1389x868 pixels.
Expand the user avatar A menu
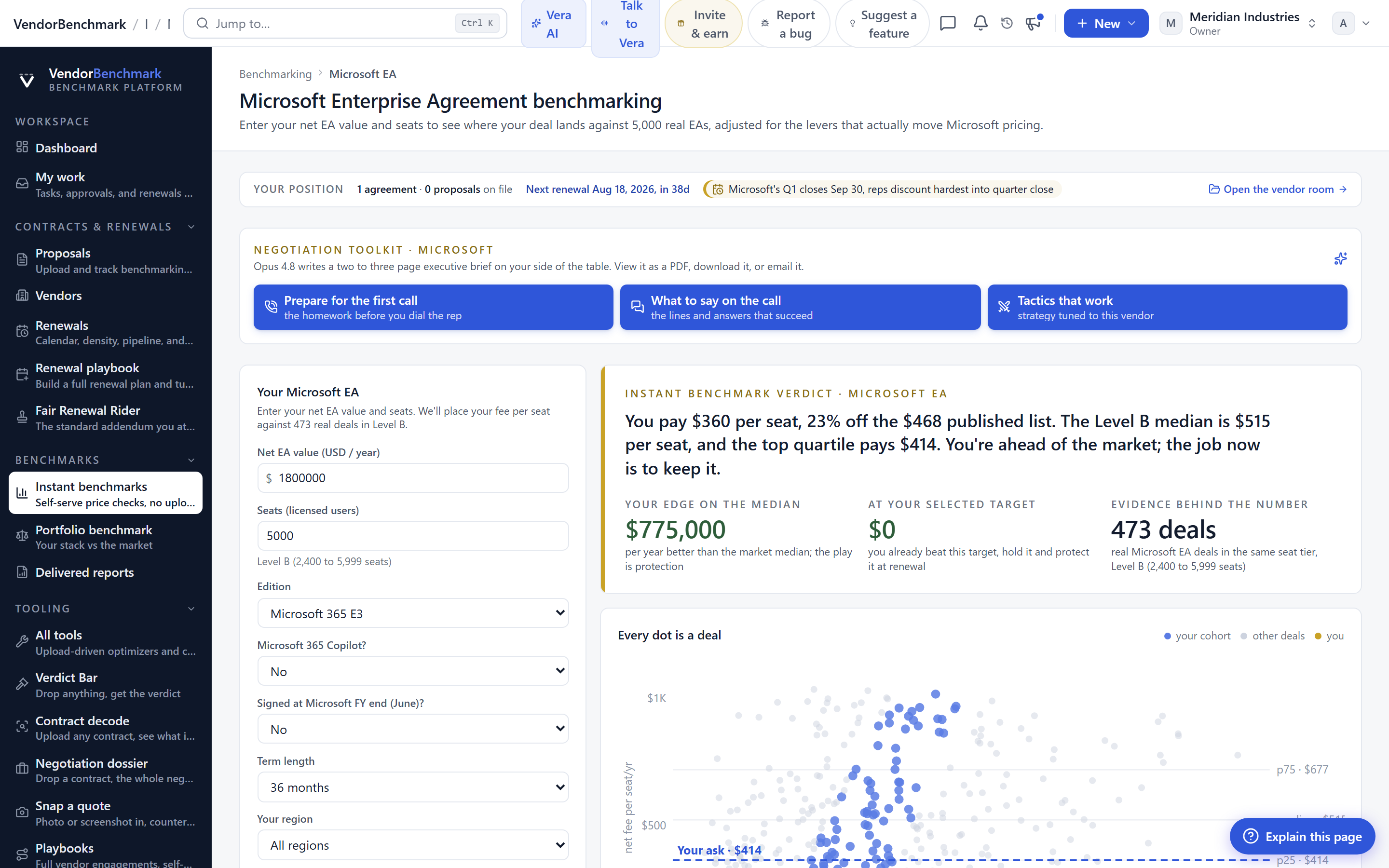pos(1352,24)
